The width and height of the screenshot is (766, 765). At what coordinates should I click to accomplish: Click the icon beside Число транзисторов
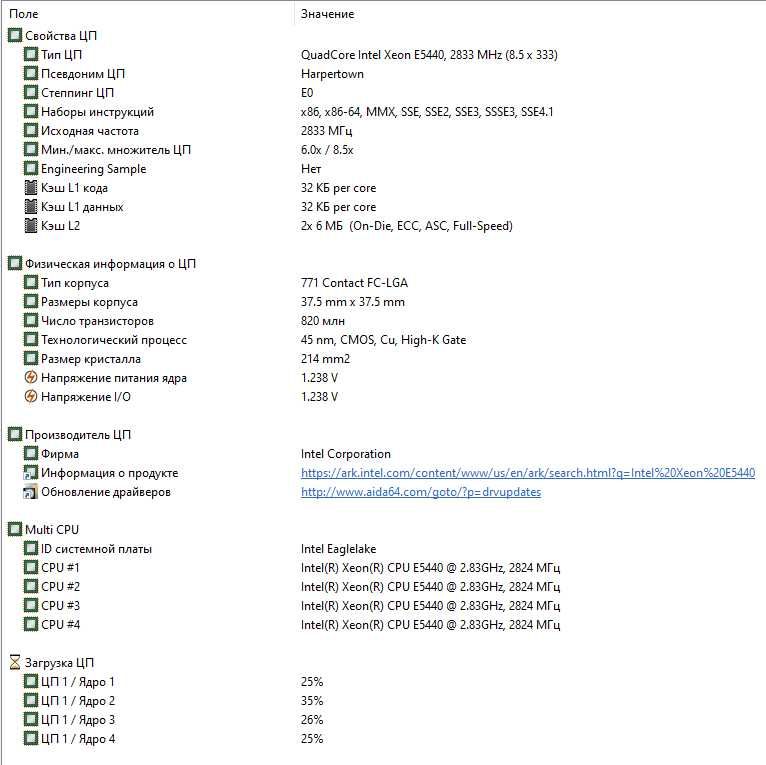[x=30, y=320]
